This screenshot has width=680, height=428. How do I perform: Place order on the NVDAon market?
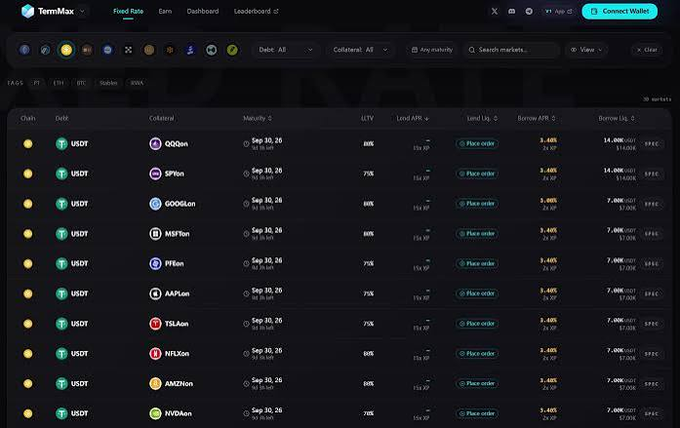(477, 414)
